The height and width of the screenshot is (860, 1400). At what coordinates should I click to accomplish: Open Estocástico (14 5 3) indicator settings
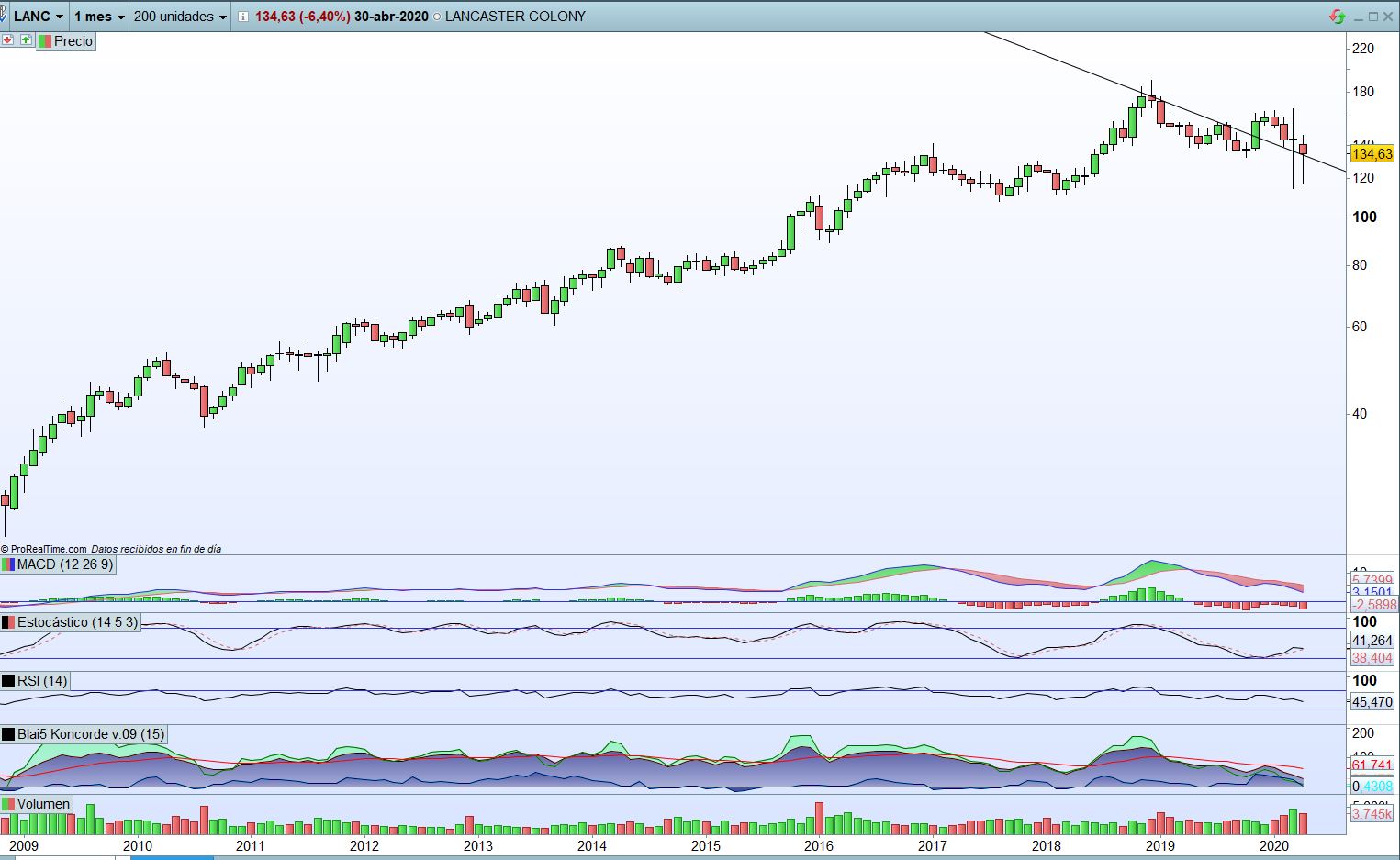(78, 622)
